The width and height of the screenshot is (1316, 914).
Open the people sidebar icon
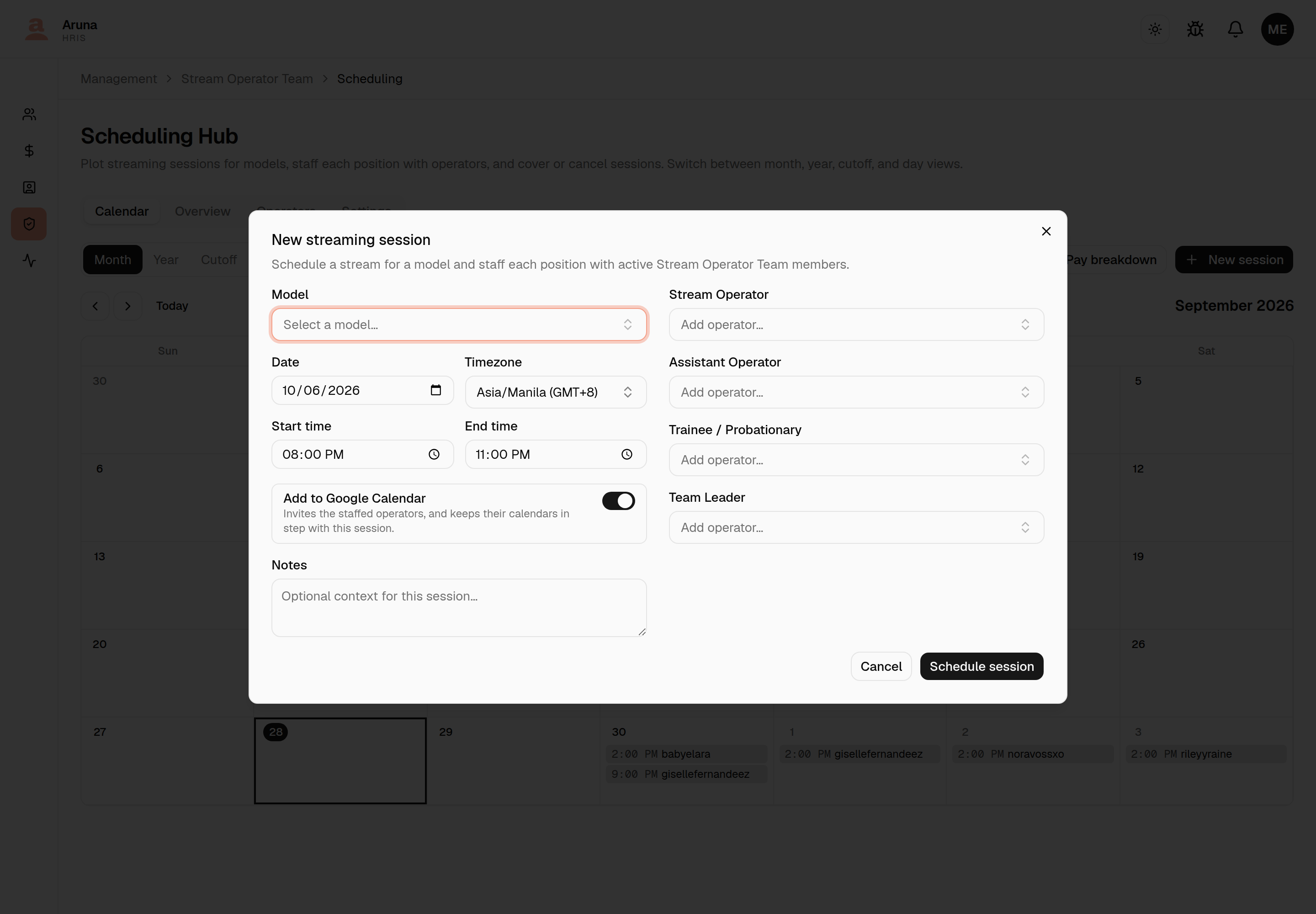click(29, 115)
